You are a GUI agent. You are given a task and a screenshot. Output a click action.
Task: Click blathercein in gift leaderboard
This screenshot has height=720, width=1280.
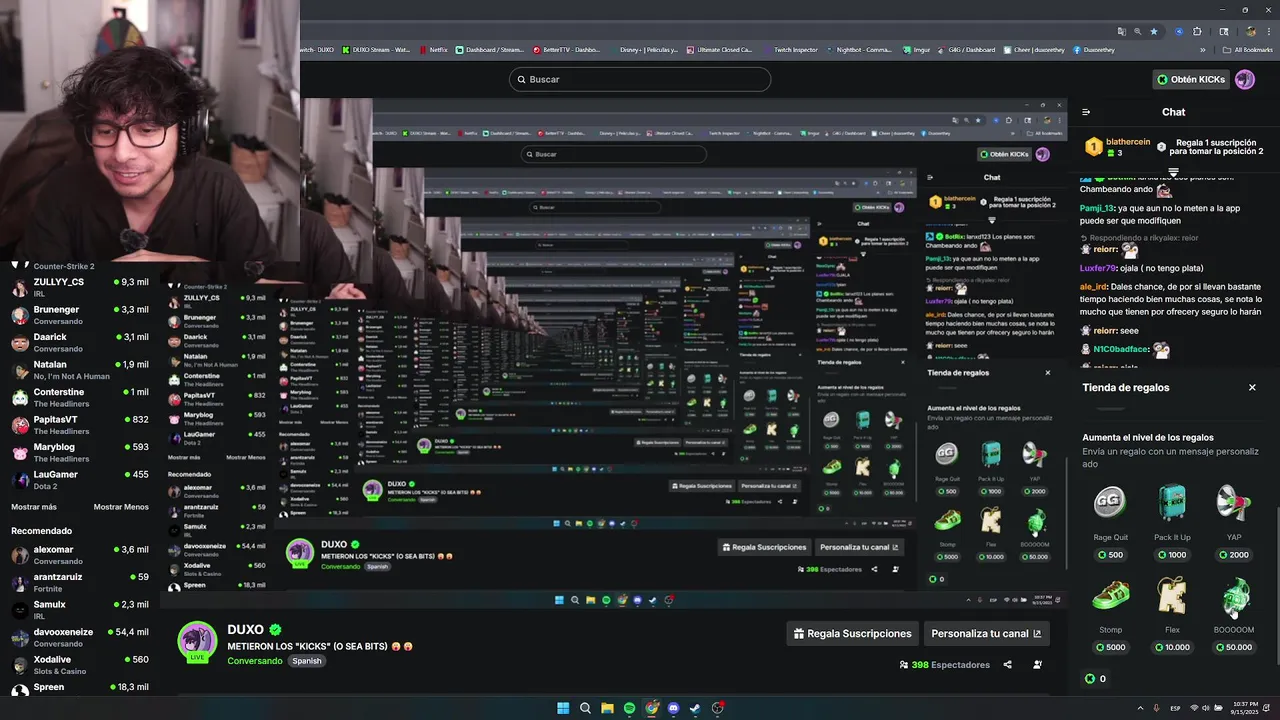click(x=1128, y=142)
